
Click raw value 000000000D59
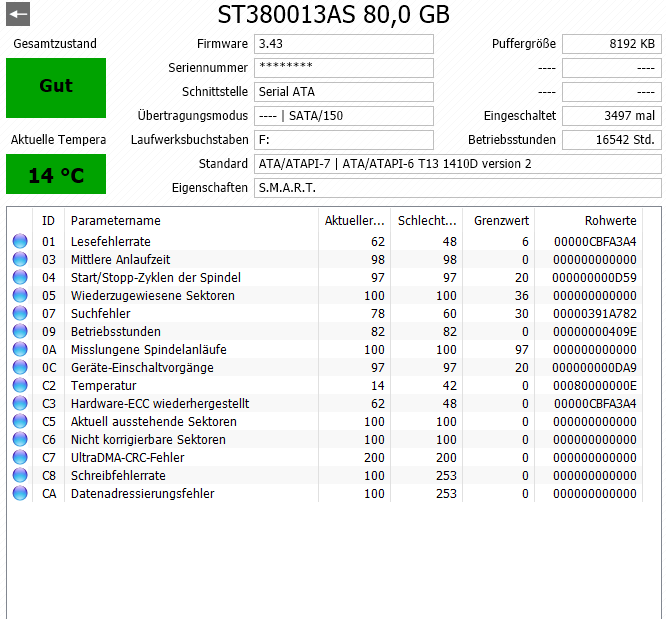595,277
